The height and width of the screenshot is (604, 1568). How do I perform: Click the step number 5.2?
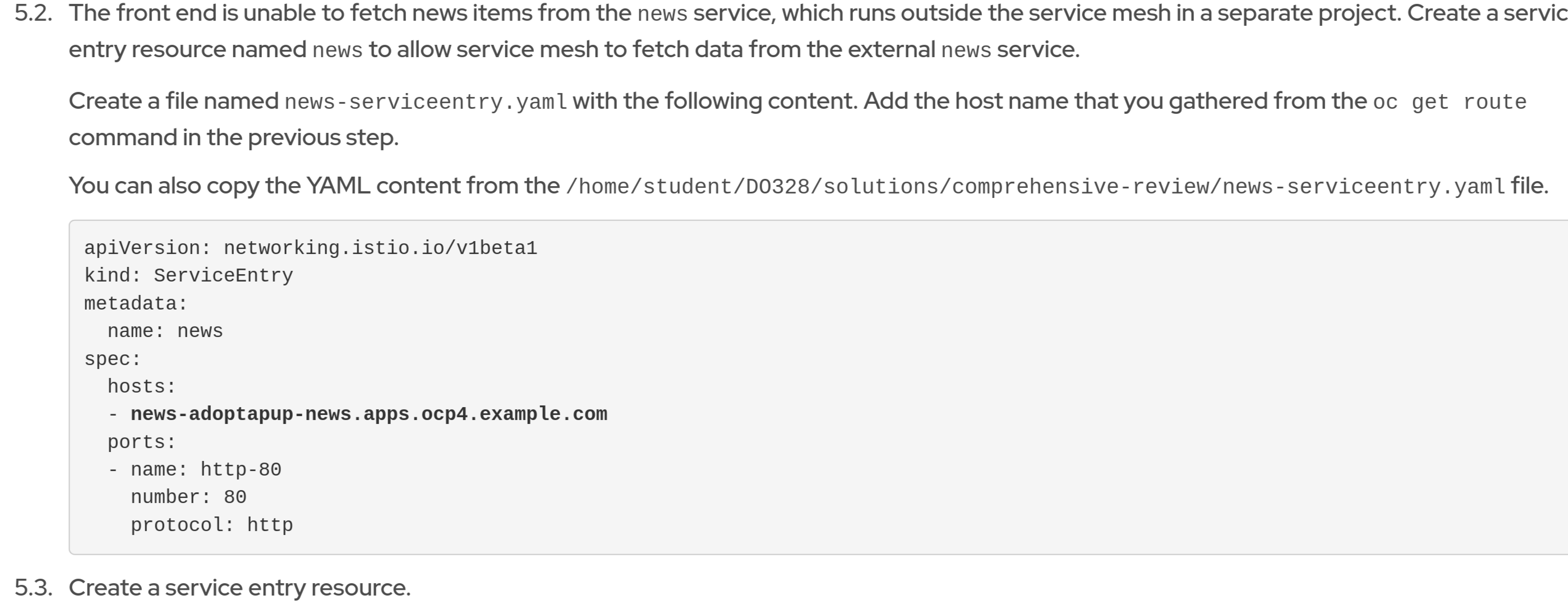pyautogui.click(x=34, y=13)
